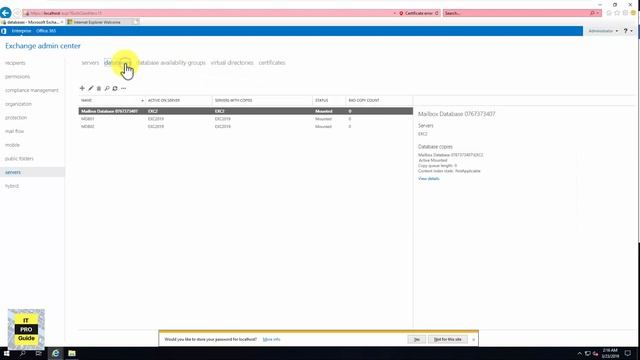Click the browser Favorites star icon
The image size is (640, 360).
coord(617,13)
